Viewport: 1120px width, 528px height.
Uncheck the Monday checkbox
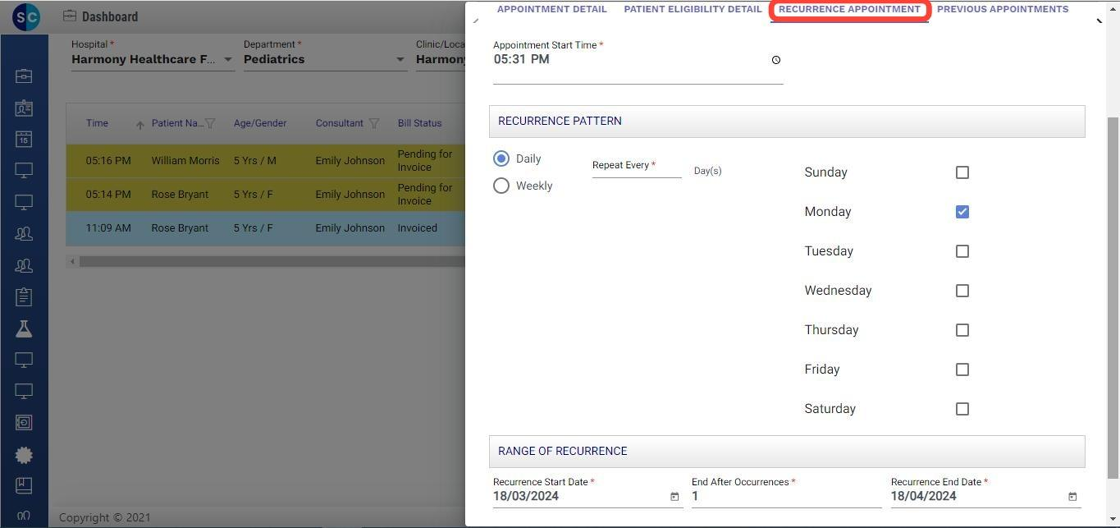tap(962, 211)
